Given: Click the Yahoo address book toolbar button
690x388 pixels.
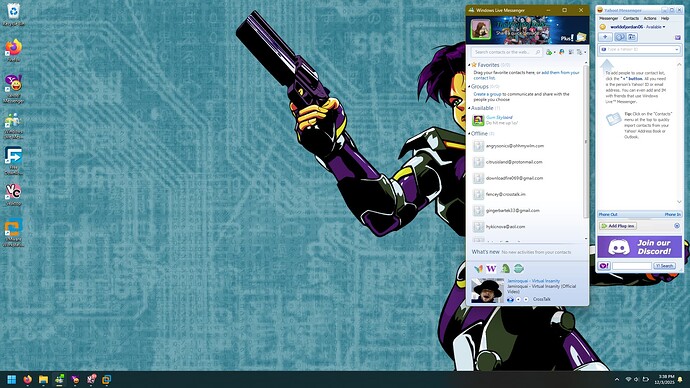Looking at the screenshot, I should tap(631, 37).
